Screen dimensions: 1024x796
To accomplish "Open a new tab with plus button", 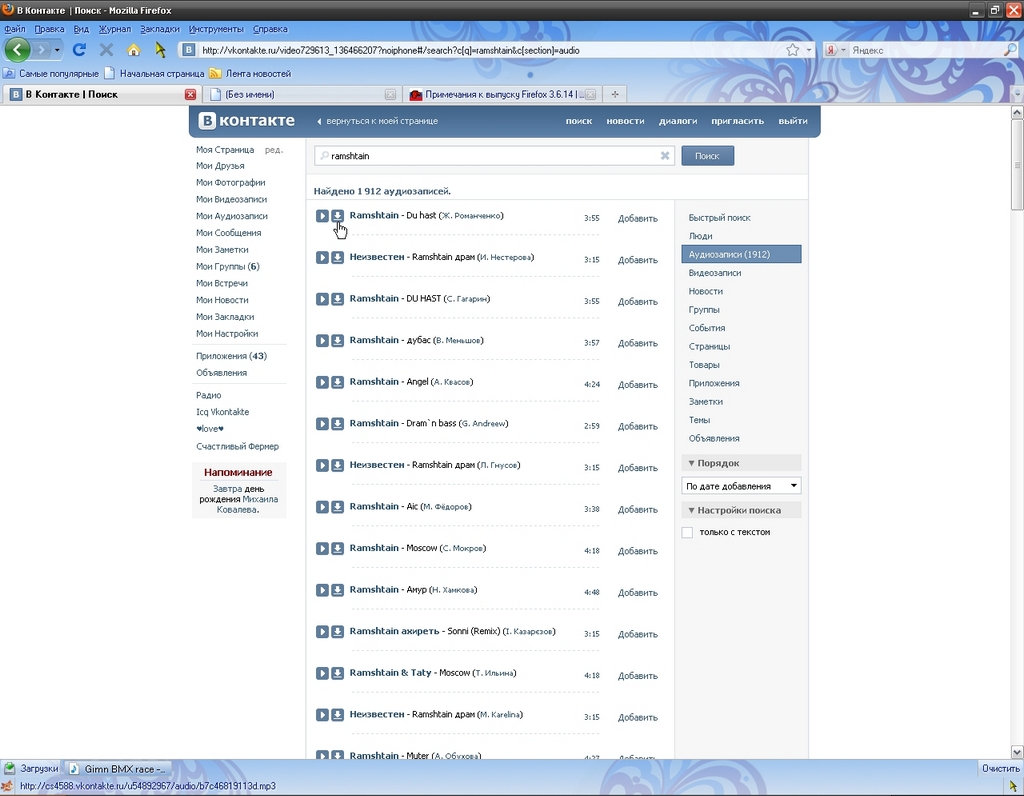I will (x=615, y=94).
